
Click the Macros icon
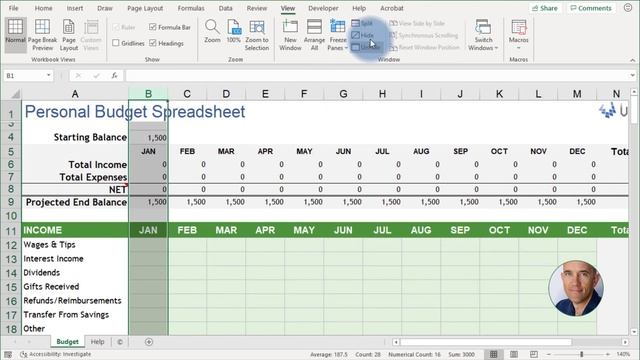519,27
